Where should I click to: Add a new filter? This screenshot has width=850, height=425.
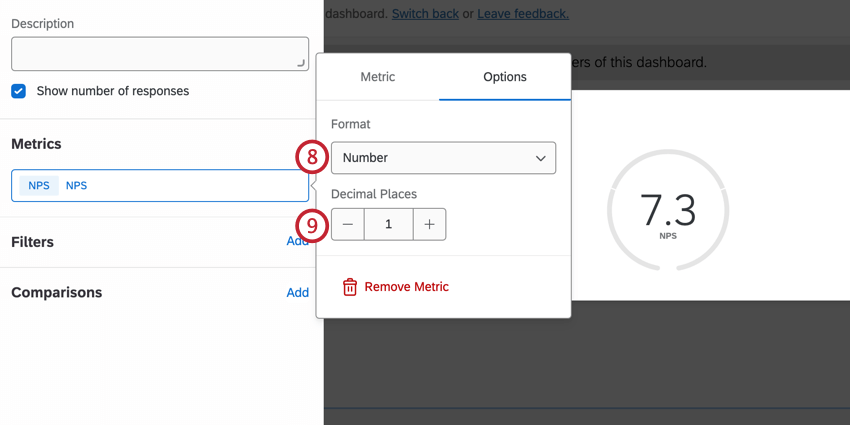click(x=297, y=242)
